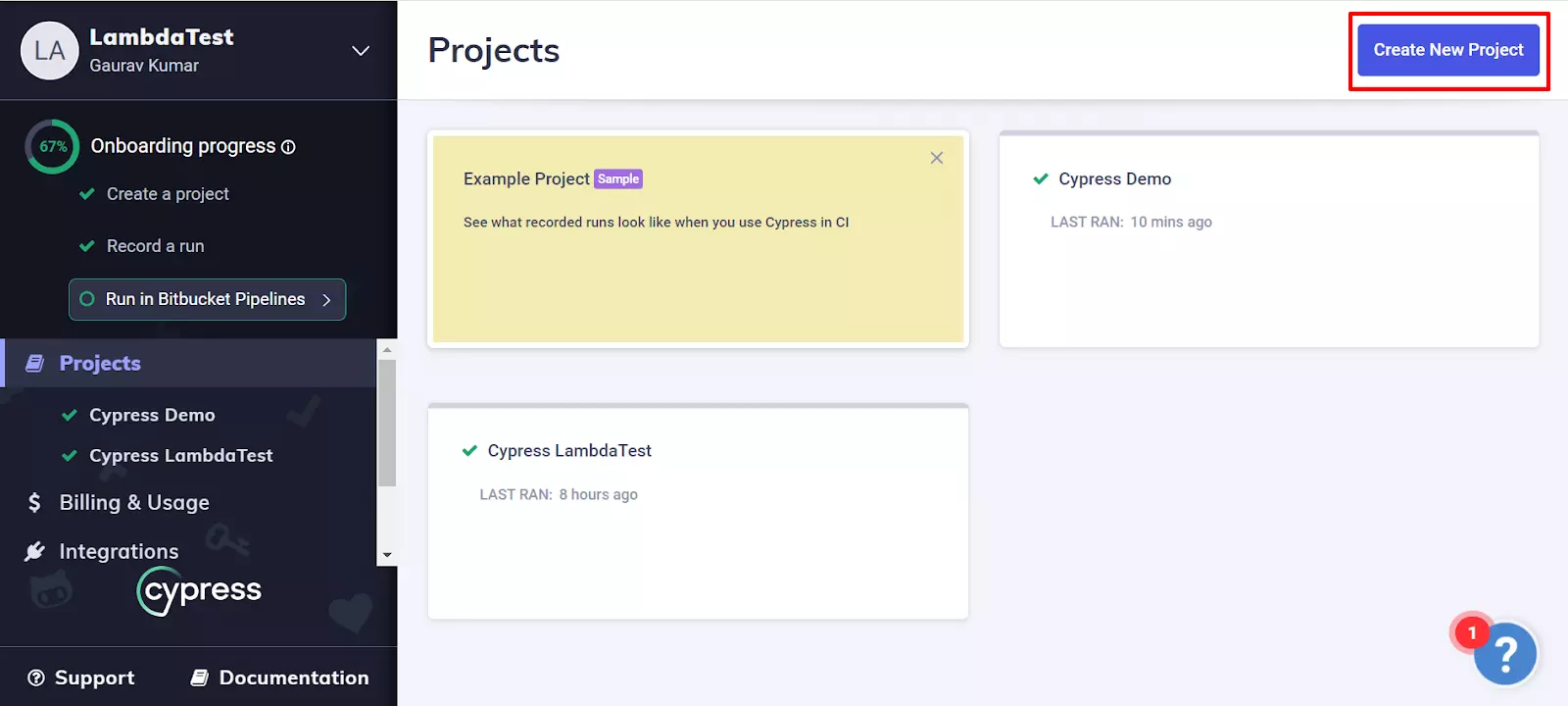1568x706 pixels.
Task: Open the Projects sidebar section
Action: click(x=100, y=364)
